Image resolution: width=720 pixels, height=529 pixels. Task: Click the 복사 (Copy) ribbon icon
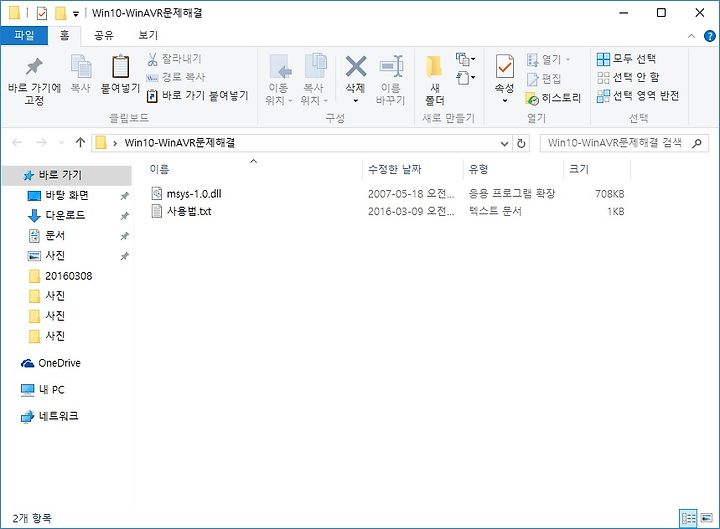(x=81, y=73)
